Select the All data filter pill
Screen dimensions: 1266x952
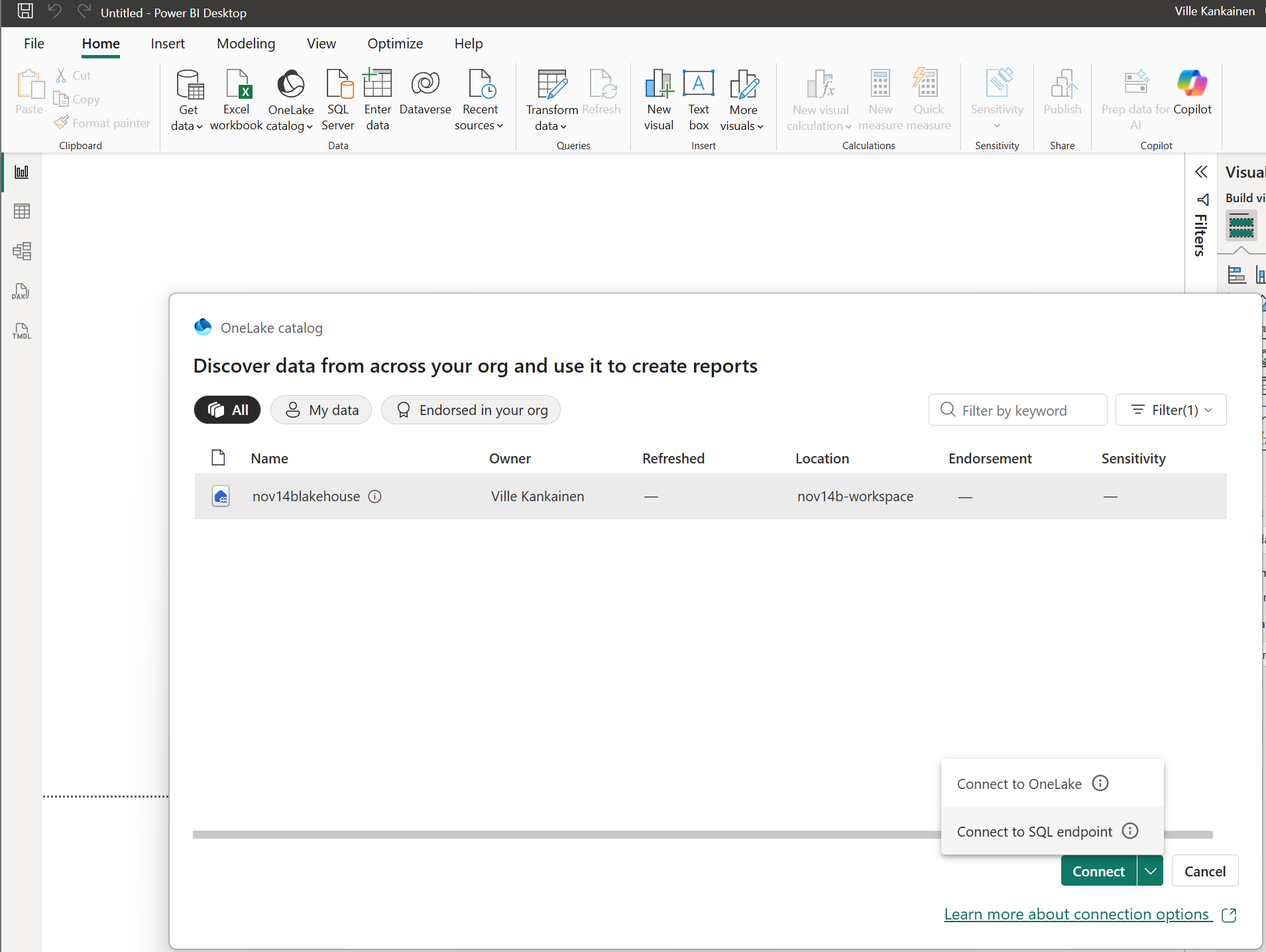coord(227,409)
